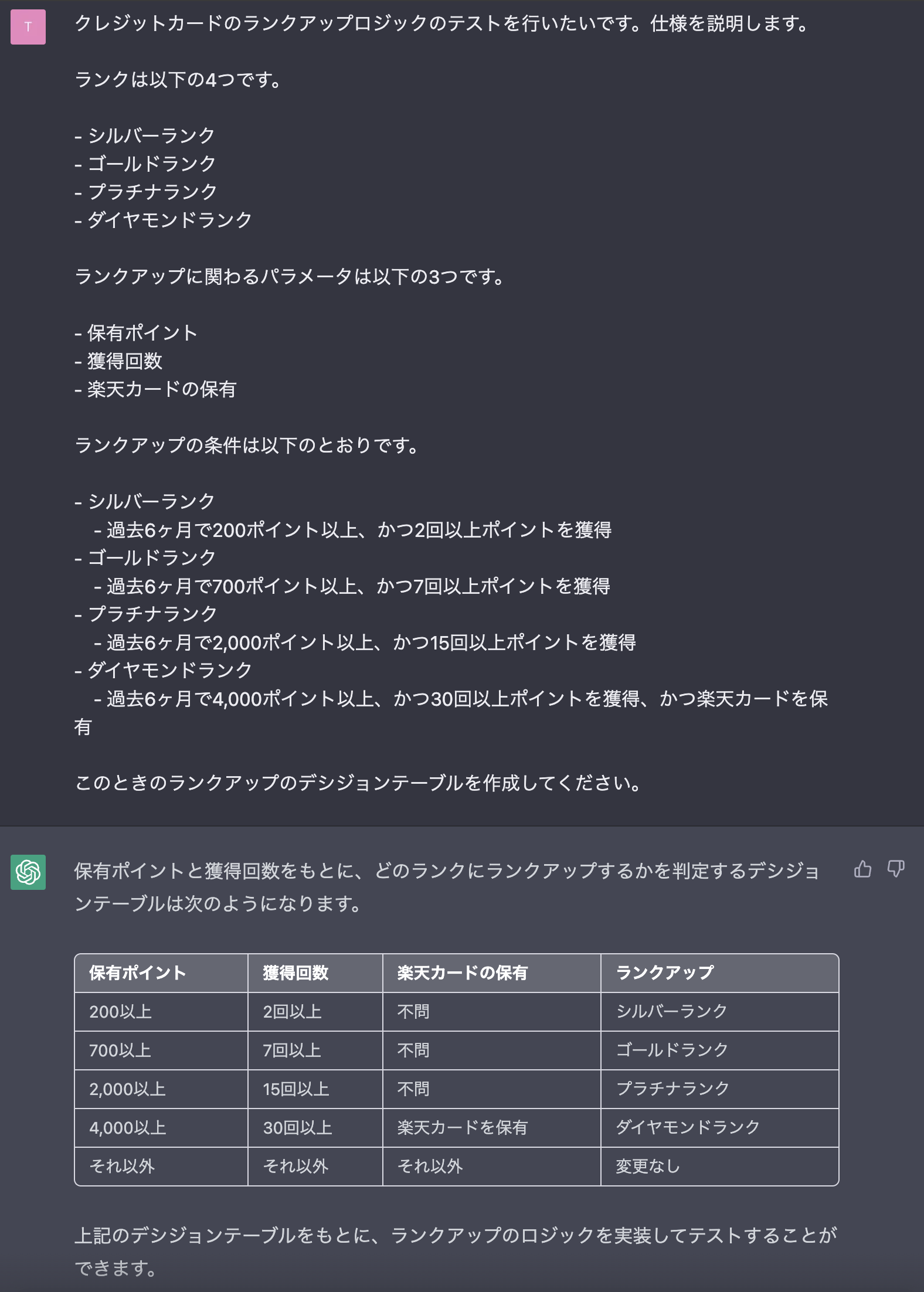The image size is (924, 1292).
Task: Click the pink "T" user avatar icon
Action: 28,26
